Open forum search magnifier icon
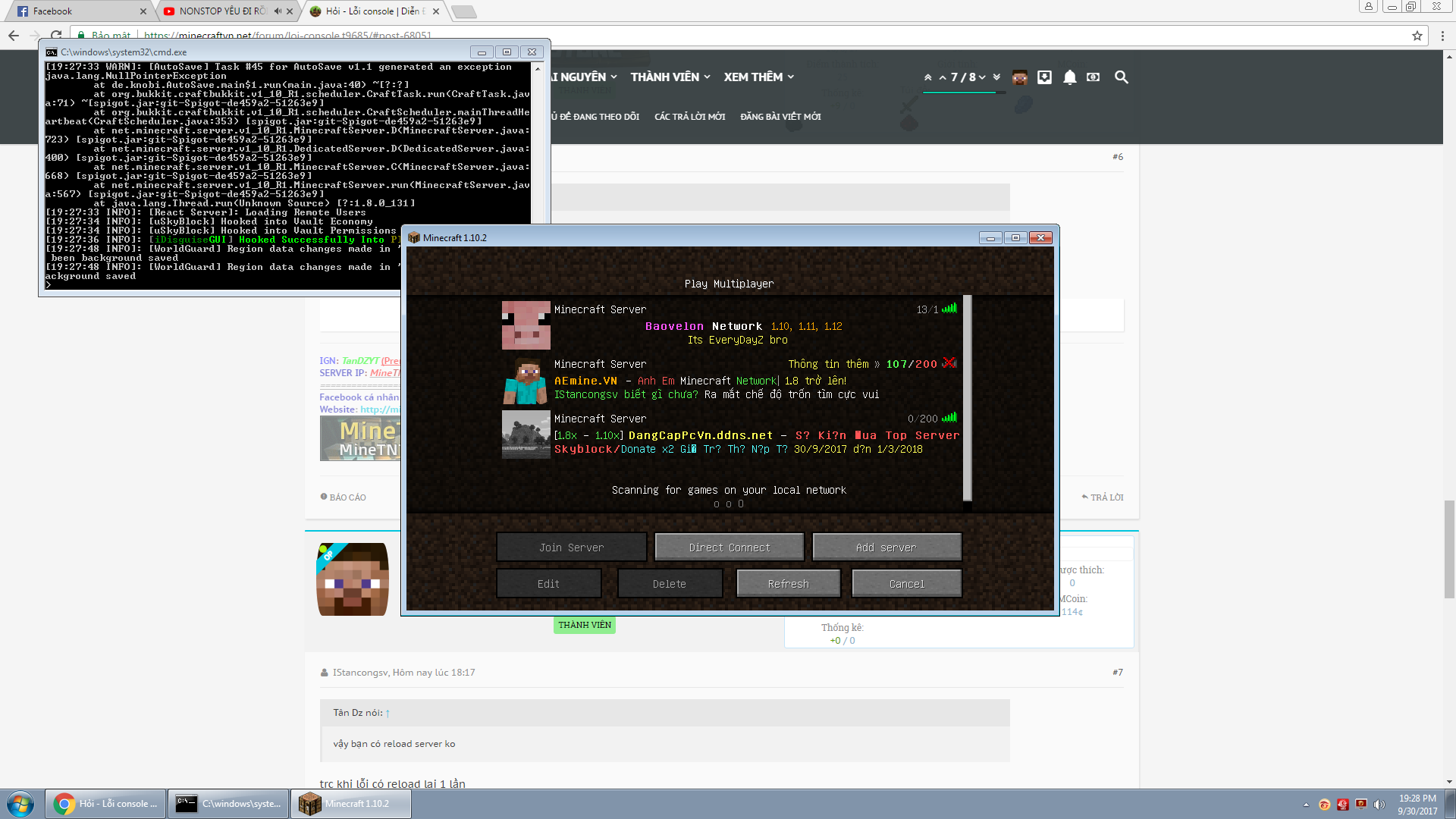The width and height of the screenshot is (1456, 819). tap(1121, 77)
